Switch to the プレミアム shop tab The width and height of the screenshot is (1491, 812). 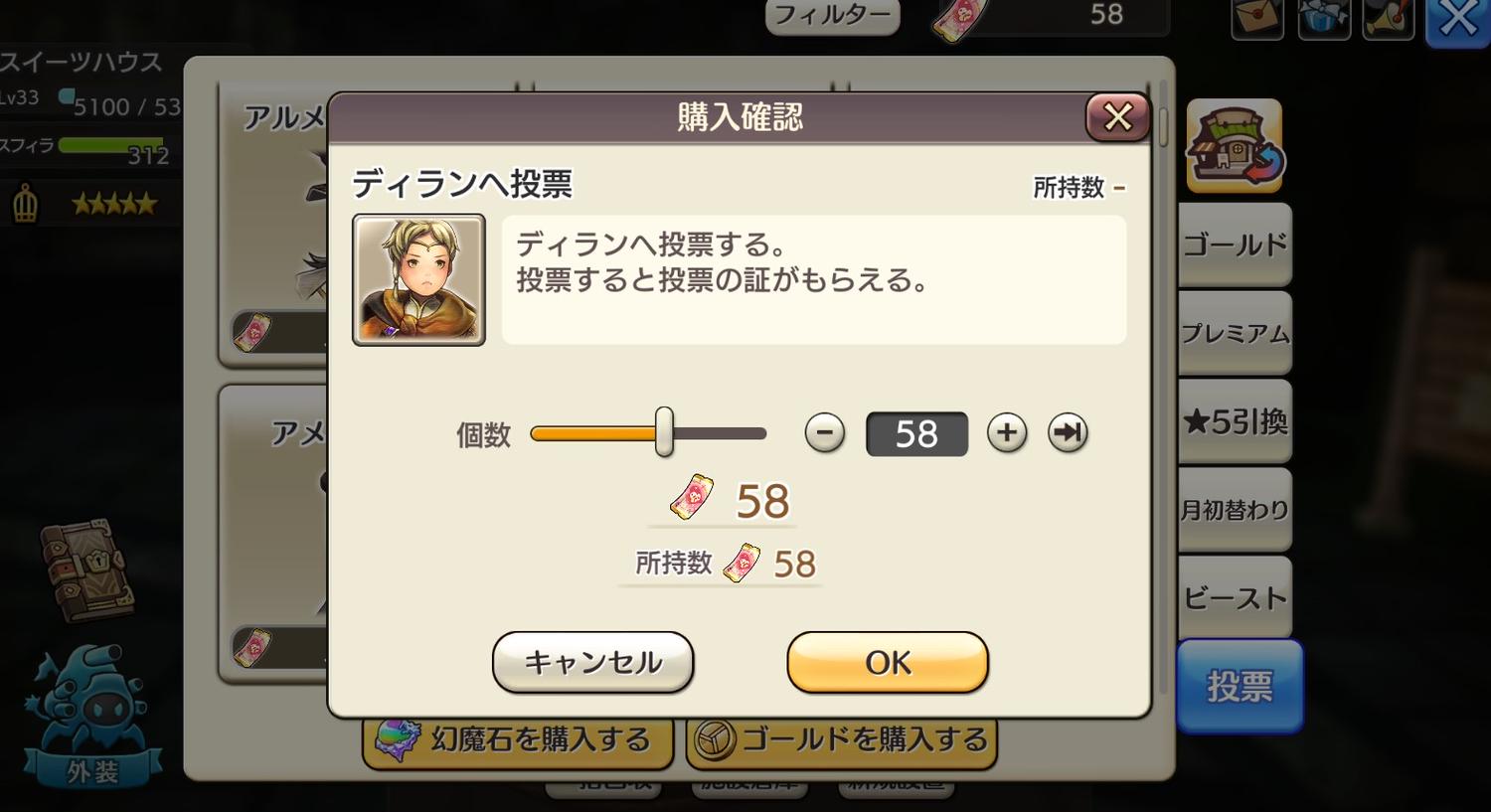pos(1235,333)
